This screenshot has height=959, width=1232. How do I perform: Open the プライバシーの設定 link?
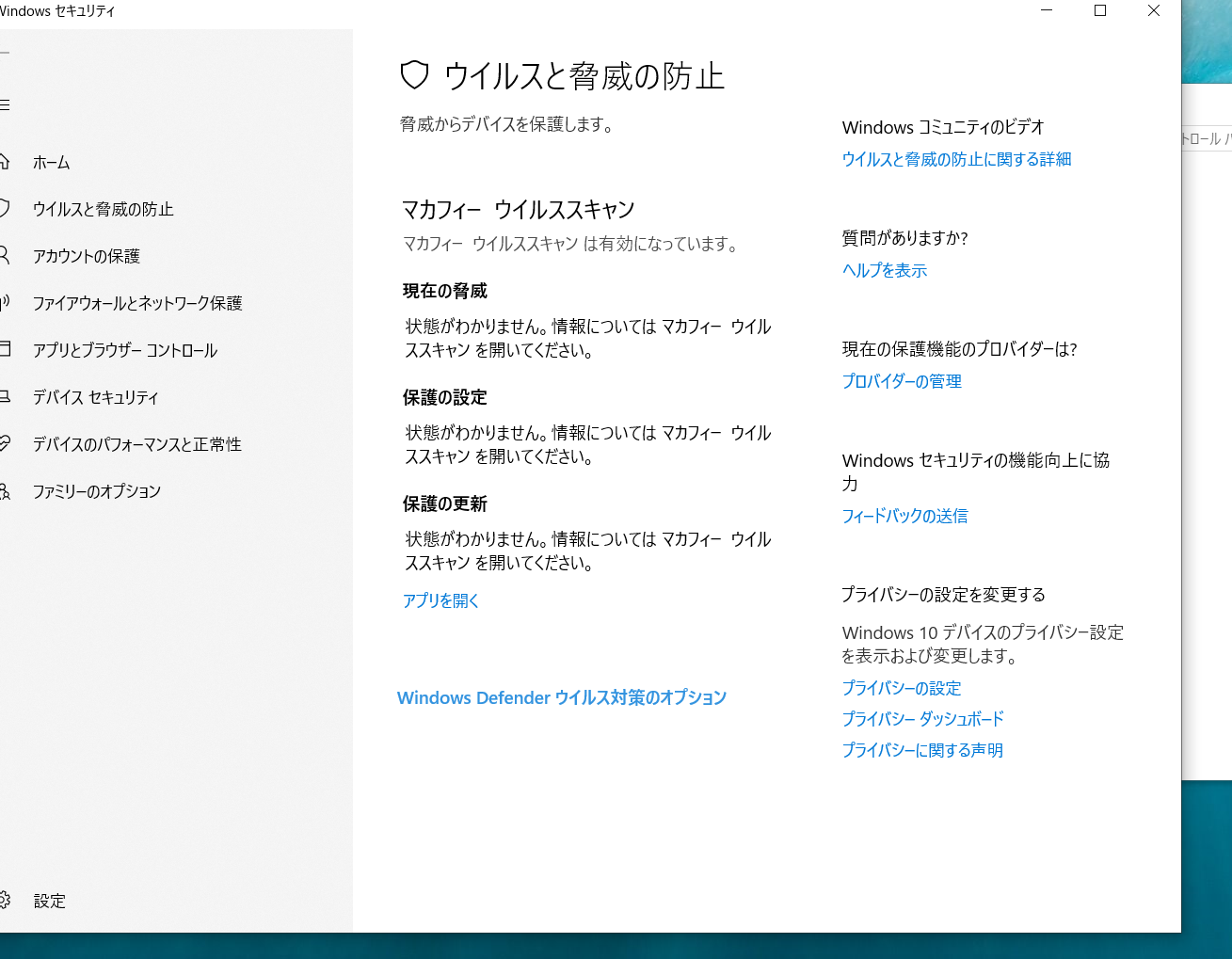[902, 688]
